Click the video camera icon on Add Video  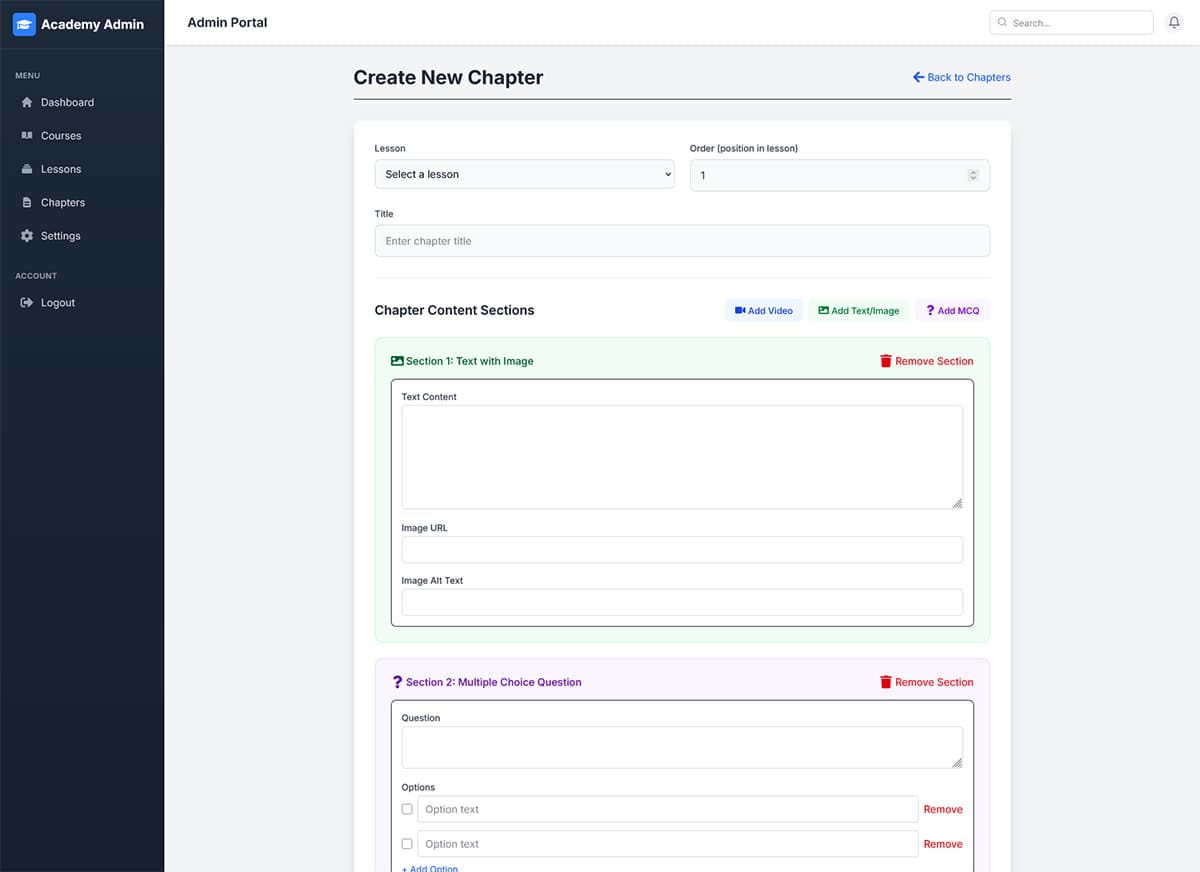click(740, 310)
